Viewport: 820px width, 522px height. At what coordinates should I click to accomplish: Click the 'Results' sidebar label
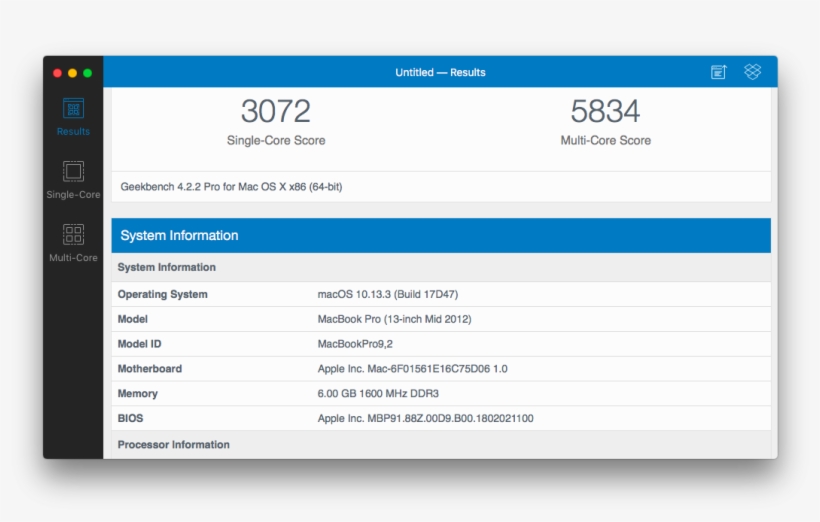click(x=73, y=131)
